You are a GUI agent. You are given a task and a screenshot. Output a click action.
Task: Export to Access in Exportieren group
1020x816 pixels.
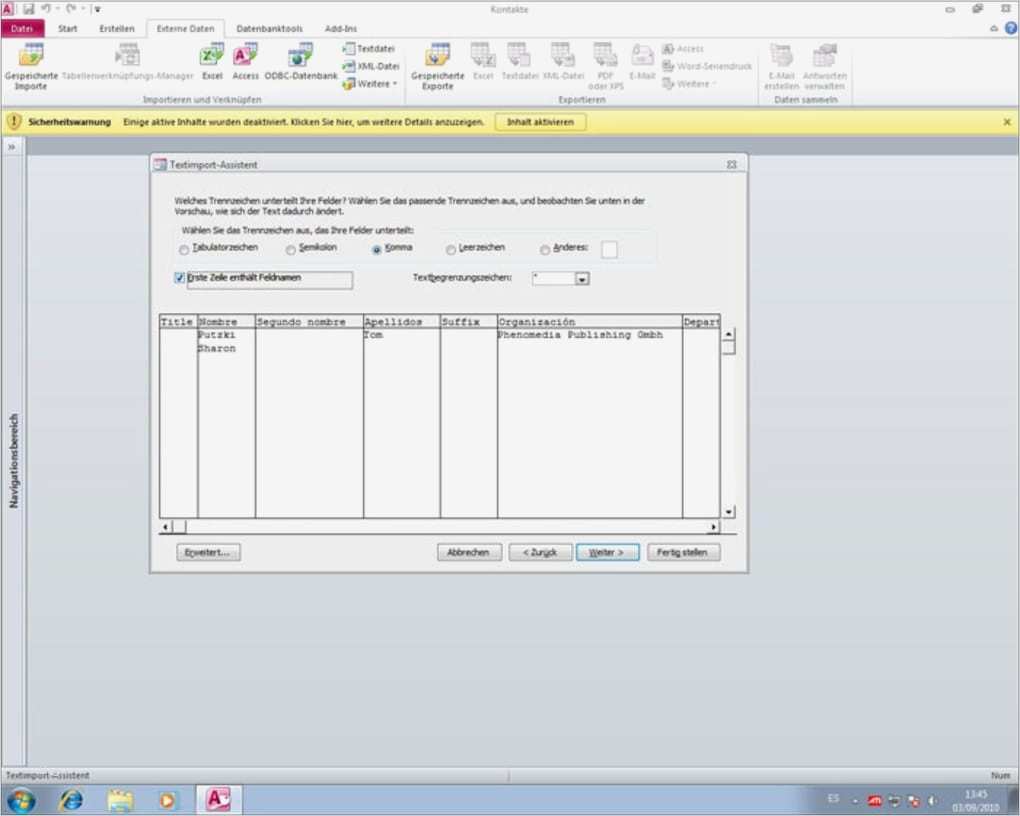683,49
